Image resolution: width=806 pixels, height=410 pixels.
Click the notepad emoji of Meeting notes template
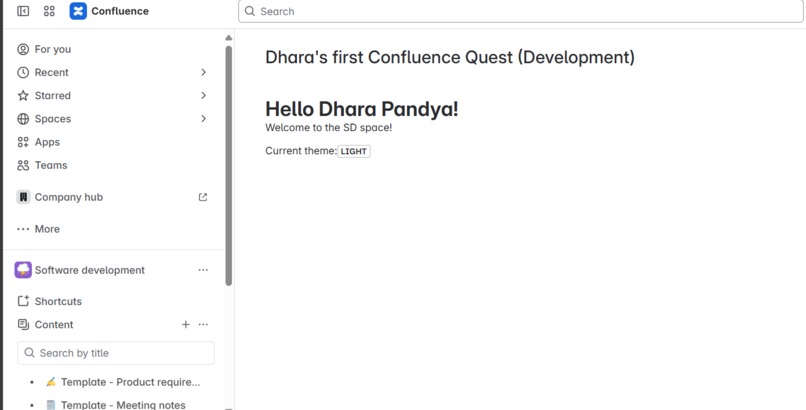click(x=50, y=405)
